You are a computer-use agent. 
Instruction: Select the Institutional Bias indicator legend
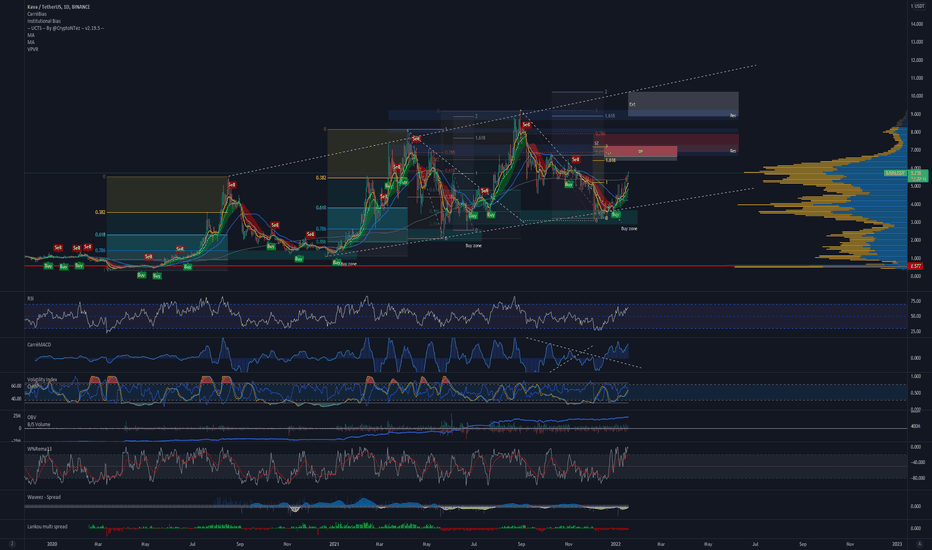coord(44,21)
